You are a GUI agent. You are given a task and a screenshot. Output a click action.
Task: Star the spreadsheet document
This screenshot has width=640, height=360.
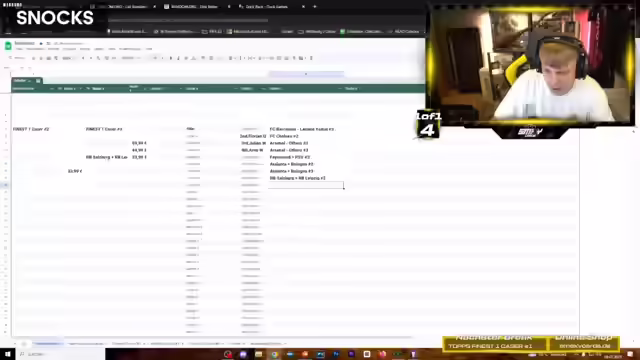41,43
